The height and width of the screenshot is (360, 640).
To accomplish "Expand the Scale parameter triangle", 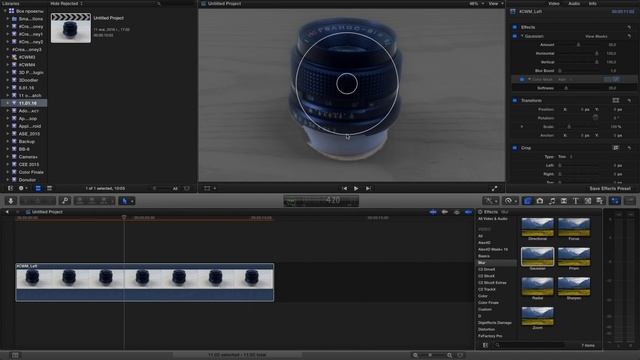I will [x=522, y=127].
